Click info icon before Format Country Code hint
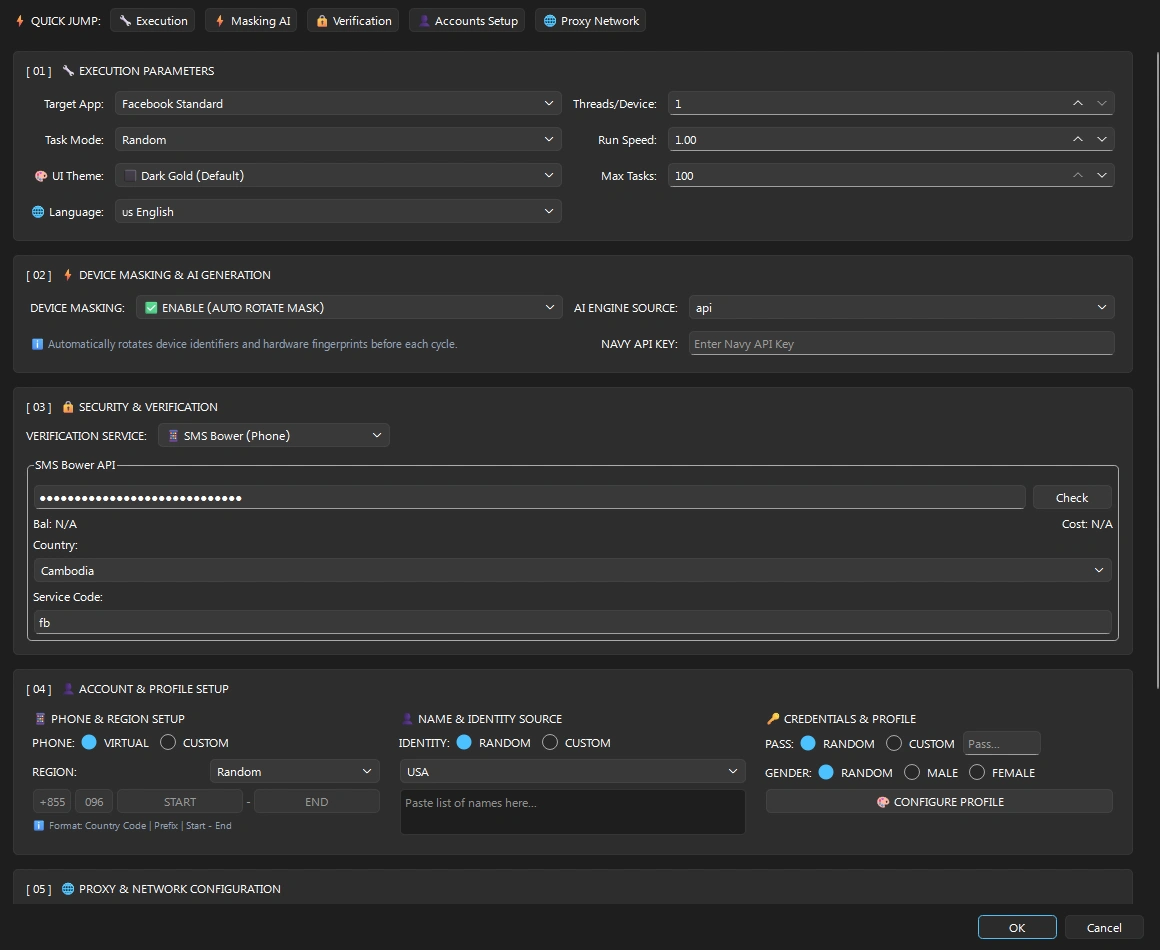This screenshot has width=1160, height=950. [x=38, y=826]
